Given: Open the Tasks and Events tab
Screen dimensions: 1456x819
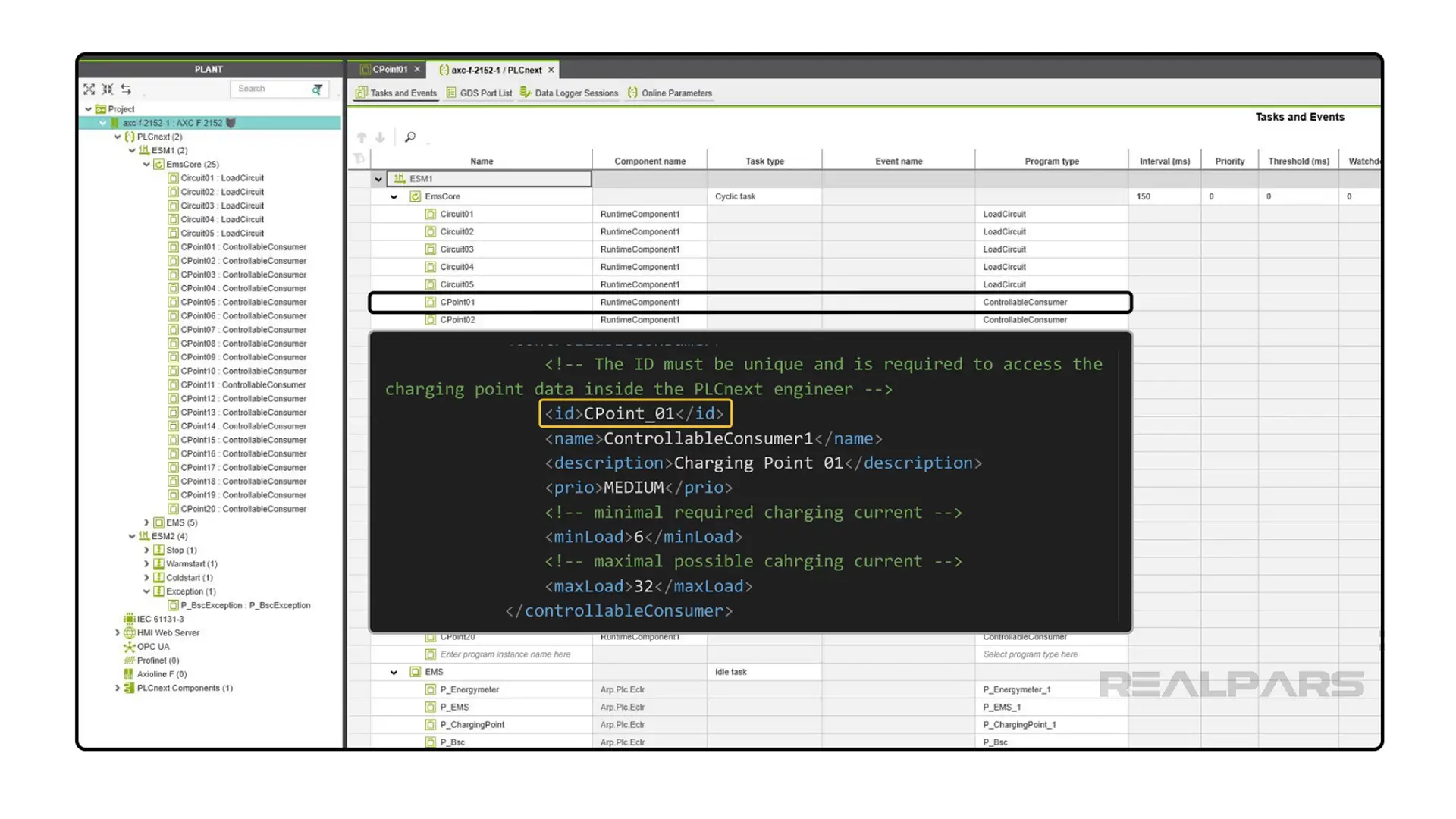Looking at the screenshot, I should pyautogui.click(x=396, y=93).
